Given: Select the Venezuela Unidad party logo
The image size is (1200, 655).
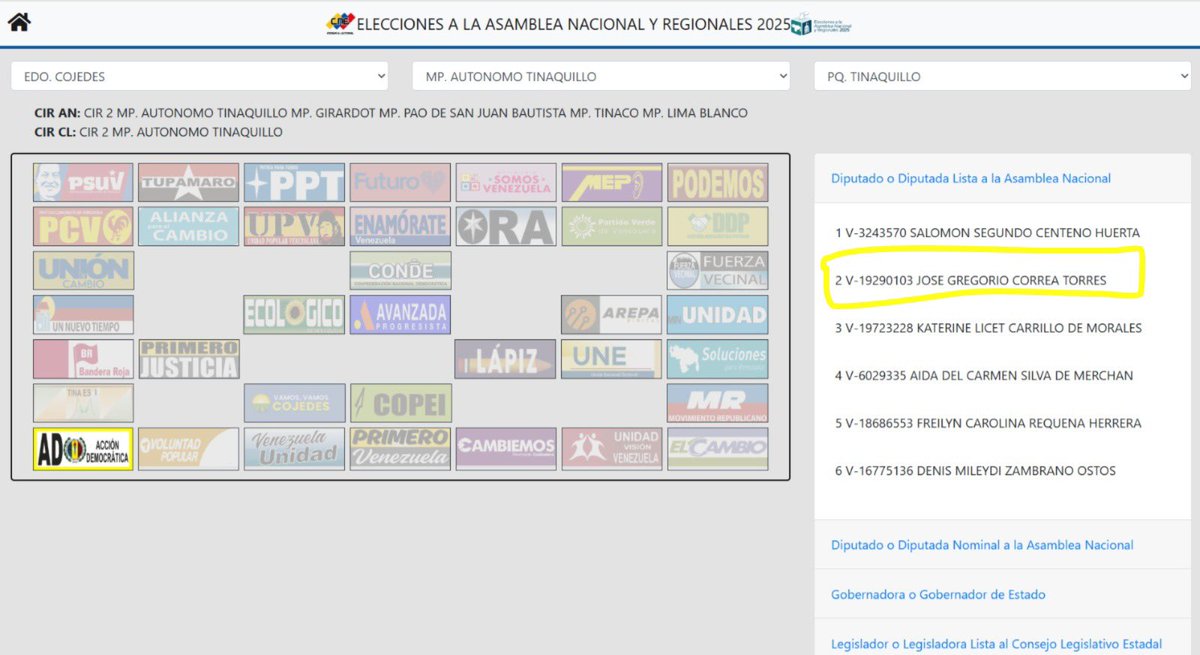Looking at the screenshot, I should pyautogui.click(x=295, y=448).
